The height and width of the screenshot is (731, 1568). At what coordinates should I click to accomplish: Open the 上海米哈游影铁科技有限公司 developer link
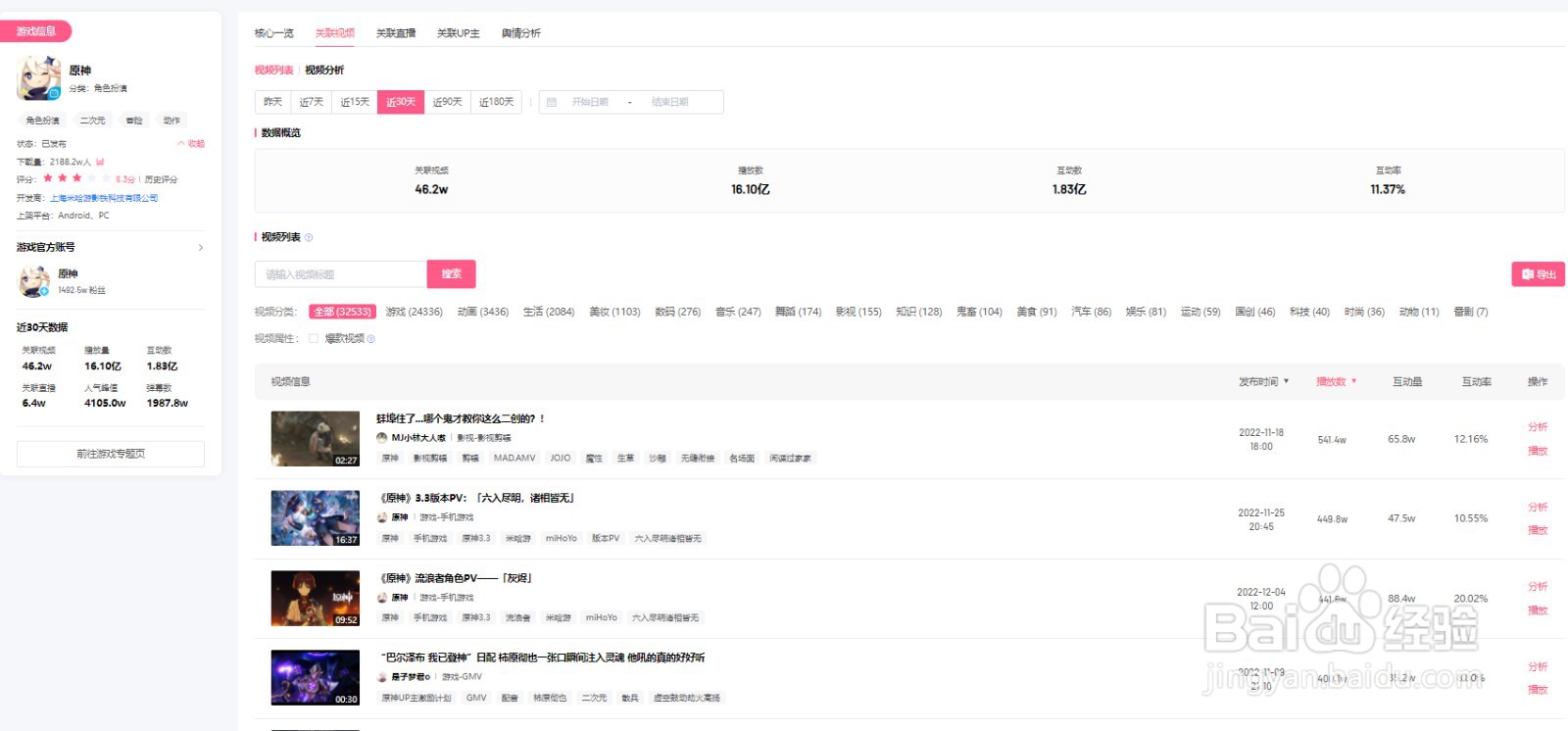pyautogui.click(x=104, y=198)
